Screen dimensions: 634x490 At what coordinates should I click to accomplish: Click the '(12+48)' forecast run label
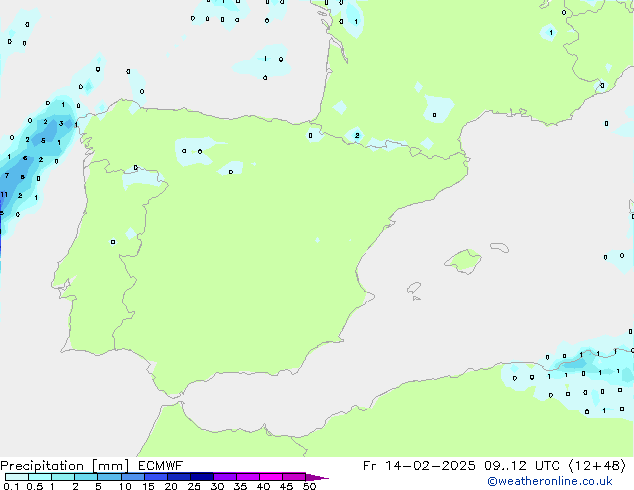[597, 466]
